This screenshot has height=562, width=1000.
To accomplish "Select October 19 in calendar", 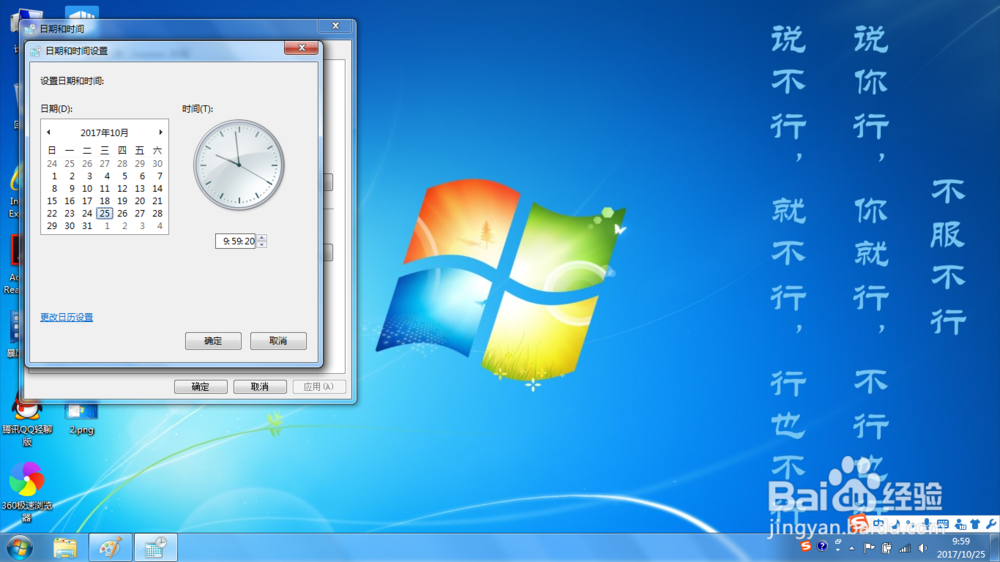I will pos(122,201).
